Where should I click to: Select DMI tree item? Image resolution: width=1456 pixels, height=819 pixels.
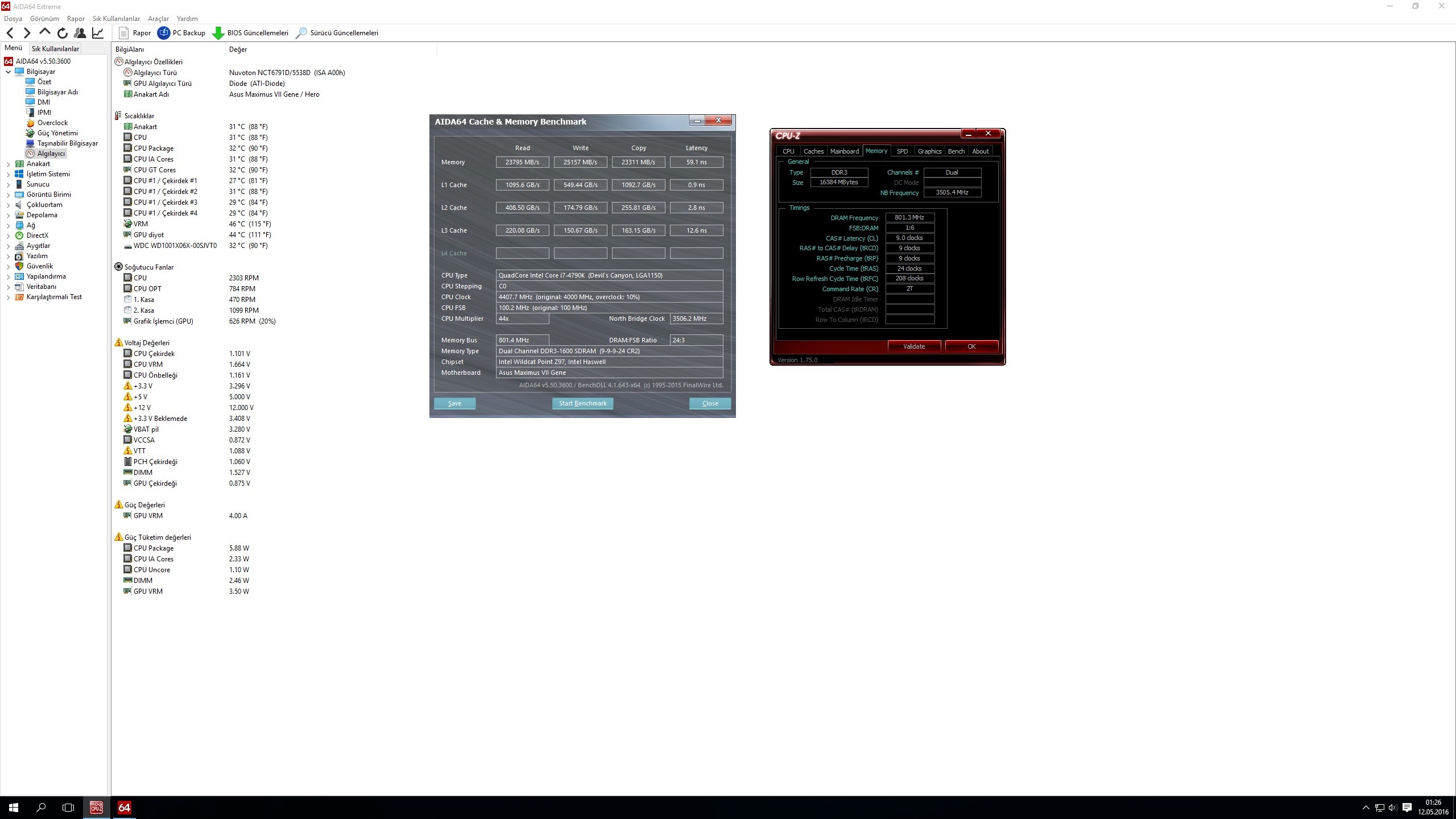pyautogui.click(x=43, y=102)
